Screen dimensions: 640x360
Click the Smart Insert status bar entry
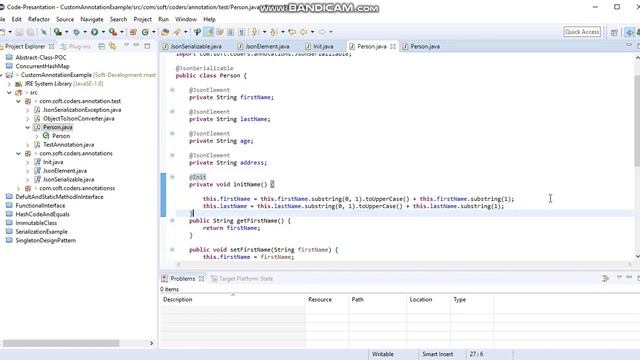(x=438, y=354)
